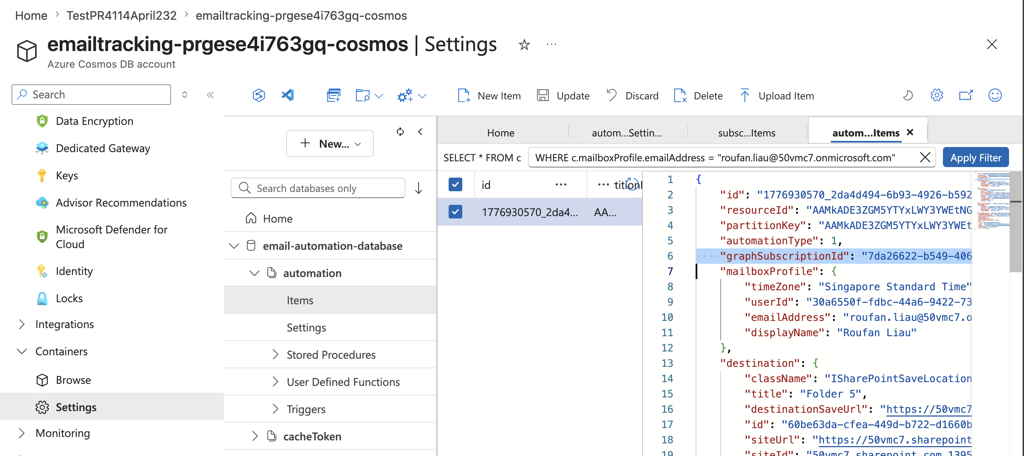Image resolution: width=1024 pixels, height=456 pixels.
Task: Collapse the left menu with double chevron
Action: 210,95
